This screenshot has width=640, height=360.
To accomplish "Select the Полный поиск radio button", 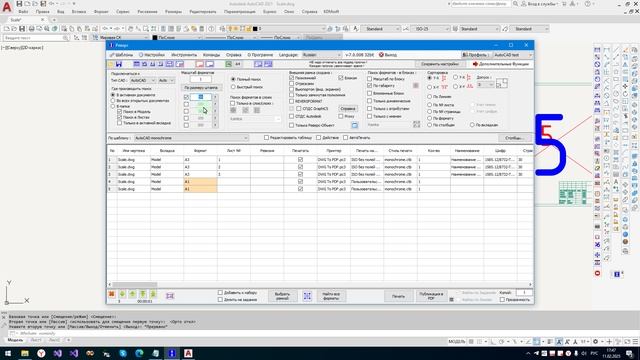I will [233, 79].
